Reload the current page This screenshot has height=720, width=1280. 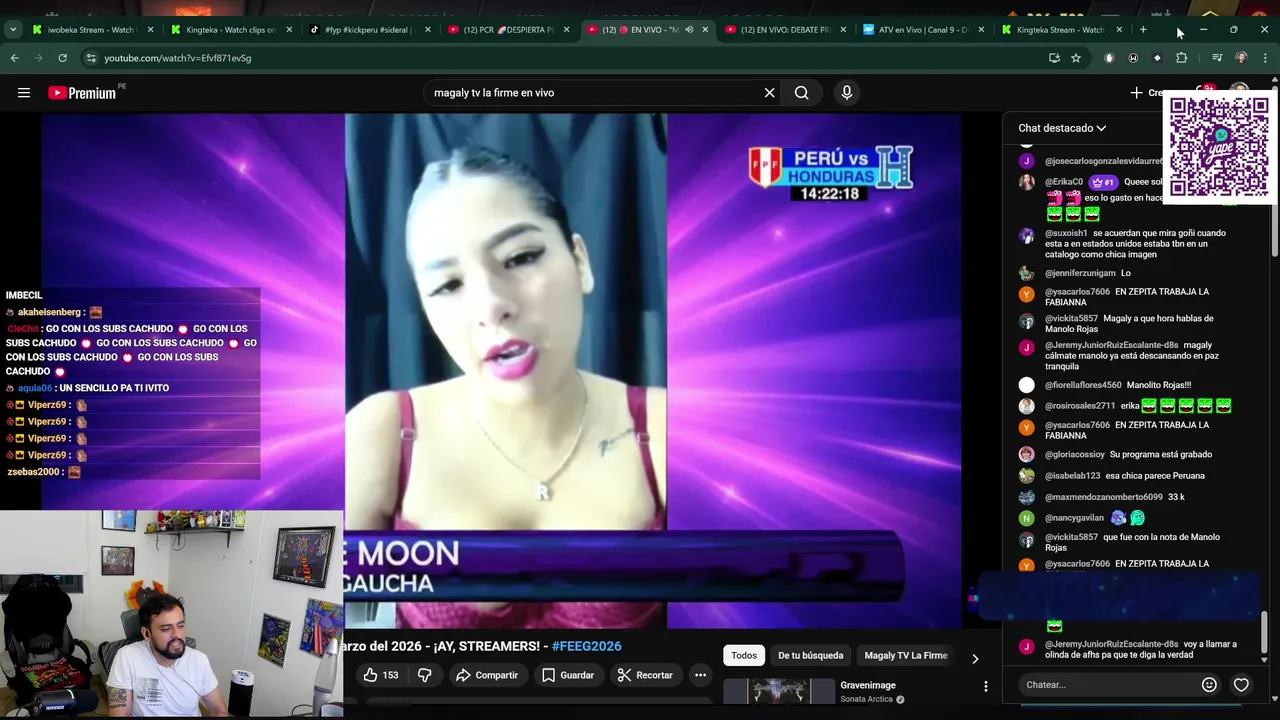[x=62, y=58]
